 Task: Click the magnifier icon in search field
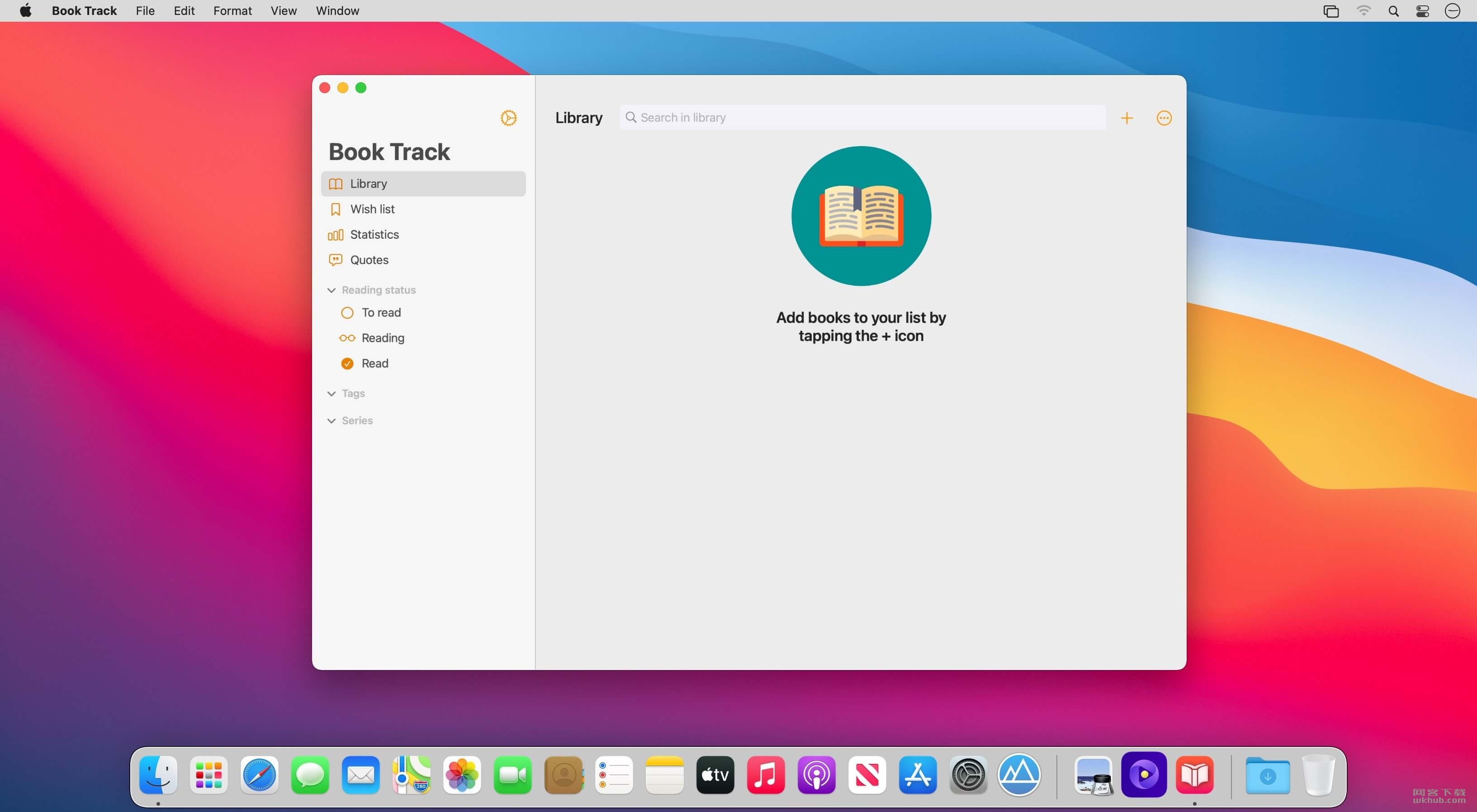pyautogui.click(x=631, y=118)
